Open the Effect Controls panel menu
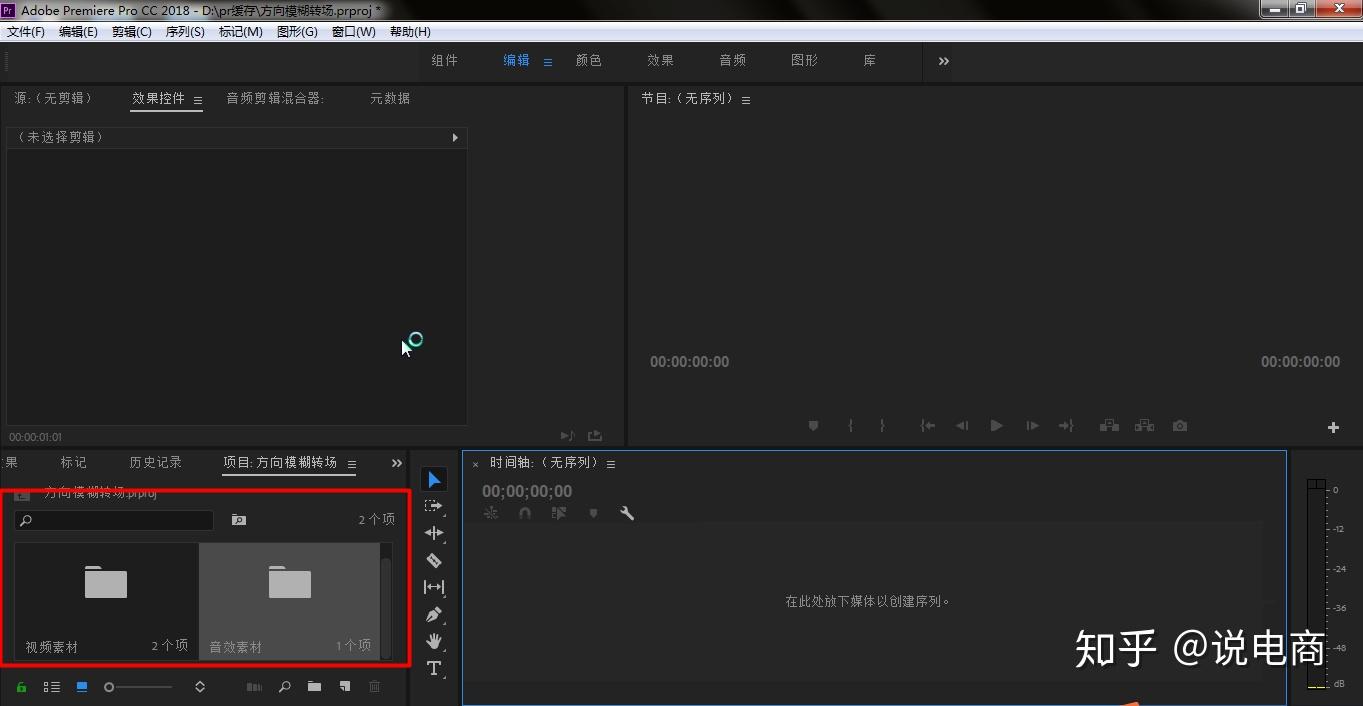 pyautogui.click(x=198, y=100)
